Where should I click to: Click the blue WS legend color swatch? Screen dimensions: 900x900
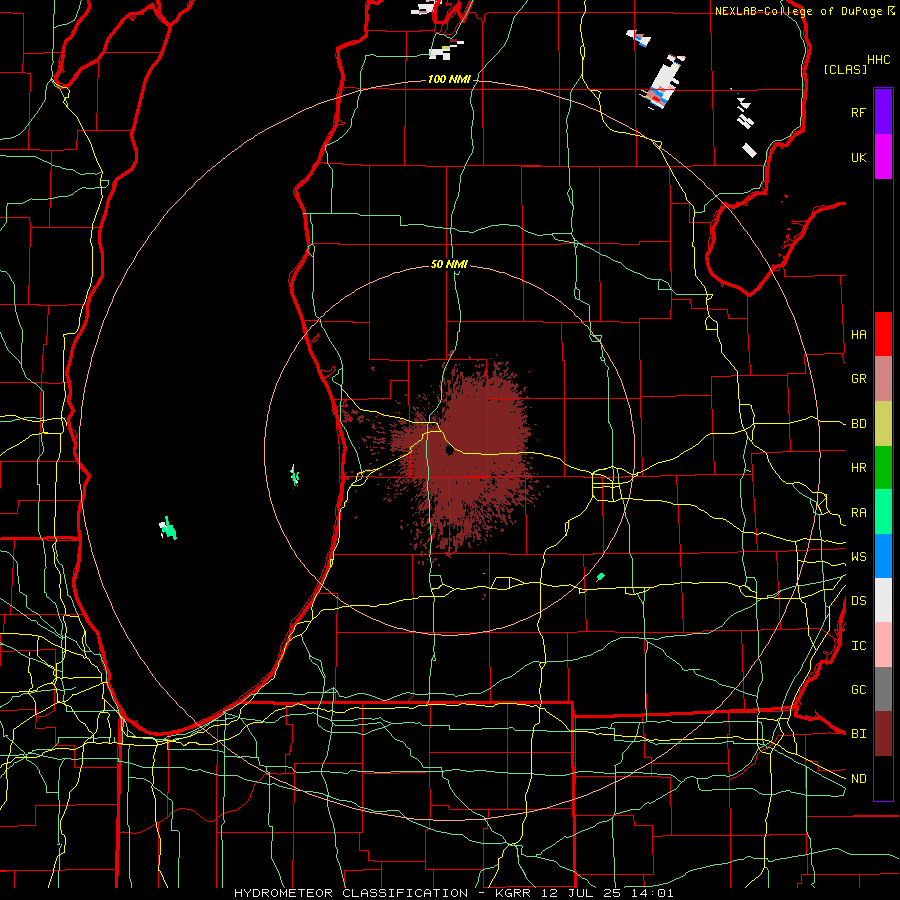[x=883, y=556]
